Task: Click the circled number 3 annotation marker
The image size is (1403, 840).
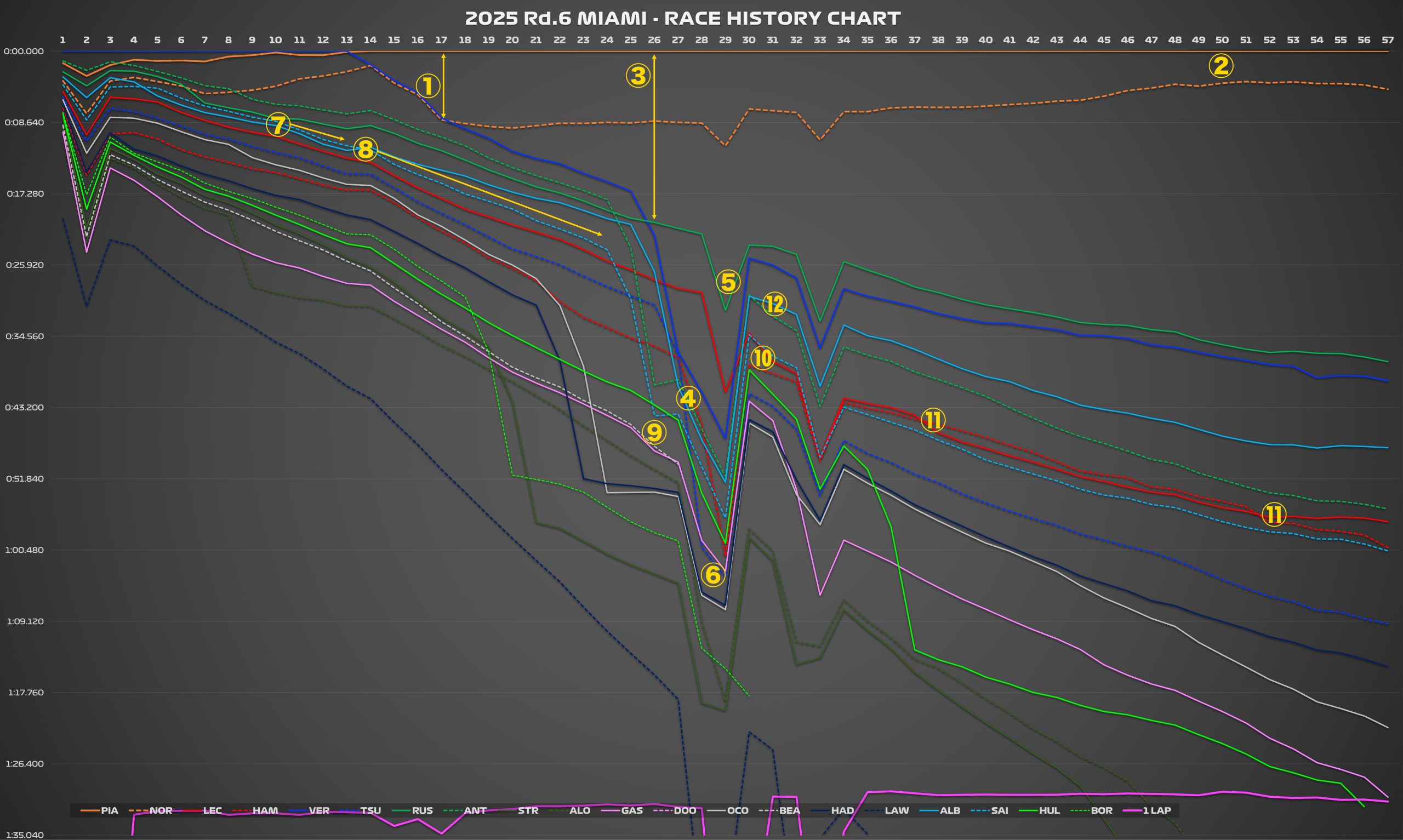Action: pyautogui.click(x=638, y=75)
